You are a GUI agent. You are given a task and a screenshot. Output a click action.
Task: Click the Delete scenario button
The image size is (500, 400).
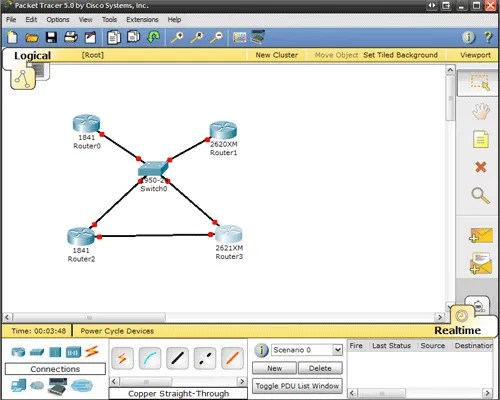320,368
